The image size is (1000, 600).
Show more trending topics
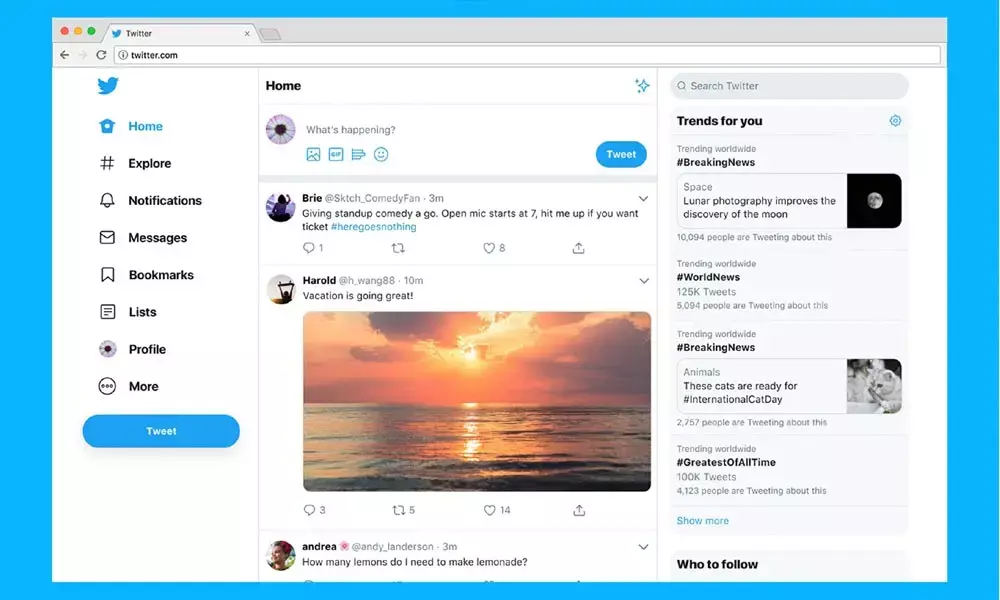click(702, 520)
